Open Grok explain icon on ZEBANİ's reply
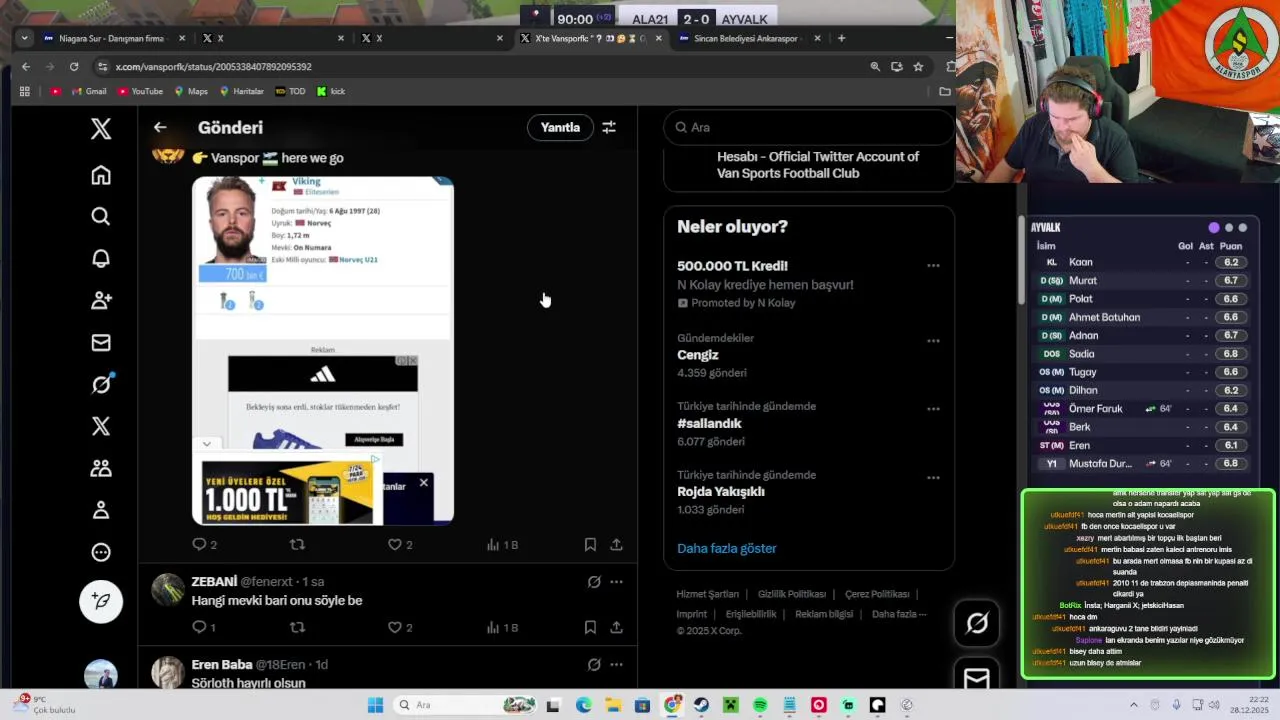The height and width of the screenshot is (720, 1280). 594,582
